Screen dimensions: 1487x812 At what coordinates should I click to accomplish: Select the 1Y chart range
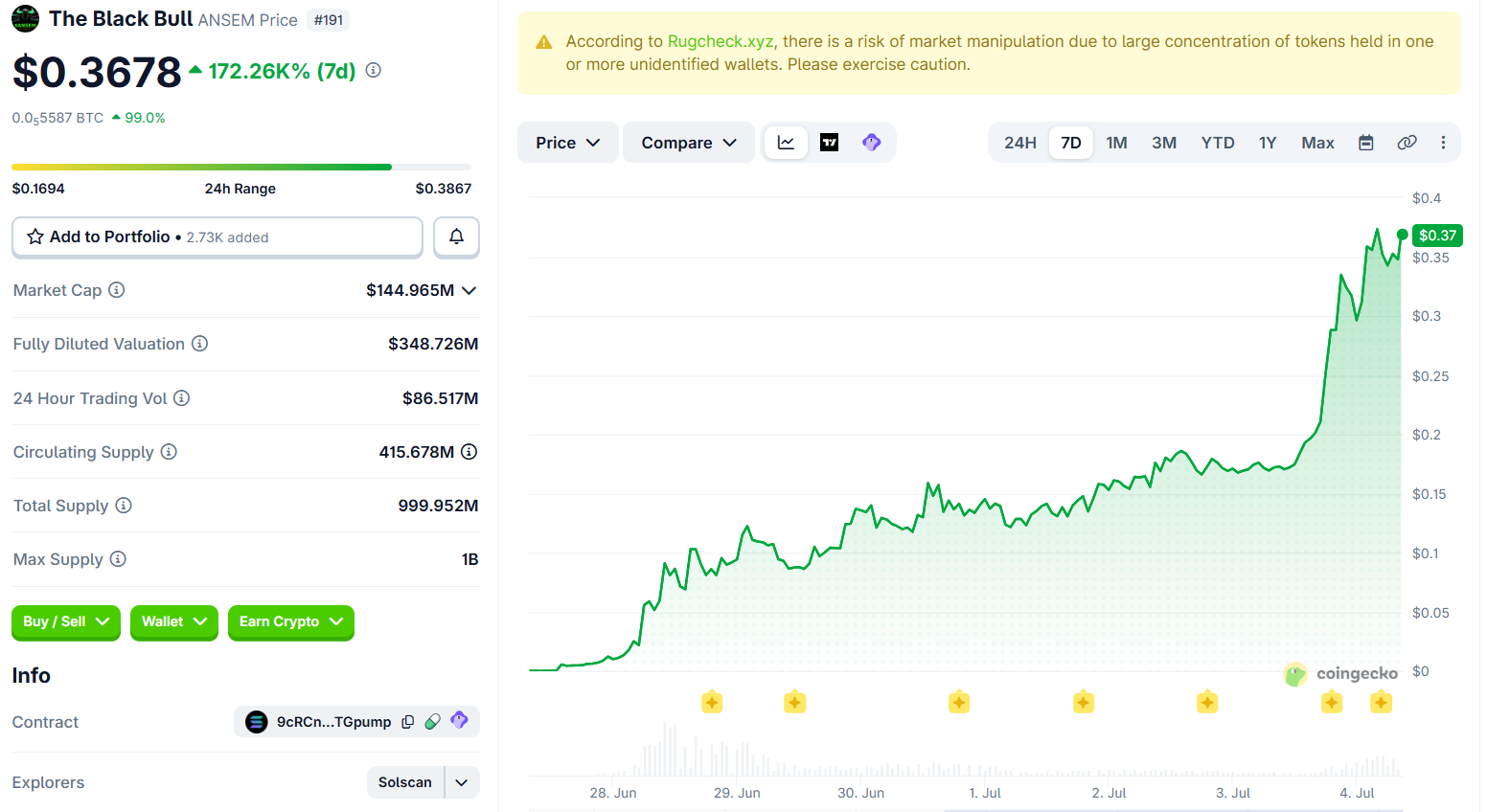(x=1268, y=143)
